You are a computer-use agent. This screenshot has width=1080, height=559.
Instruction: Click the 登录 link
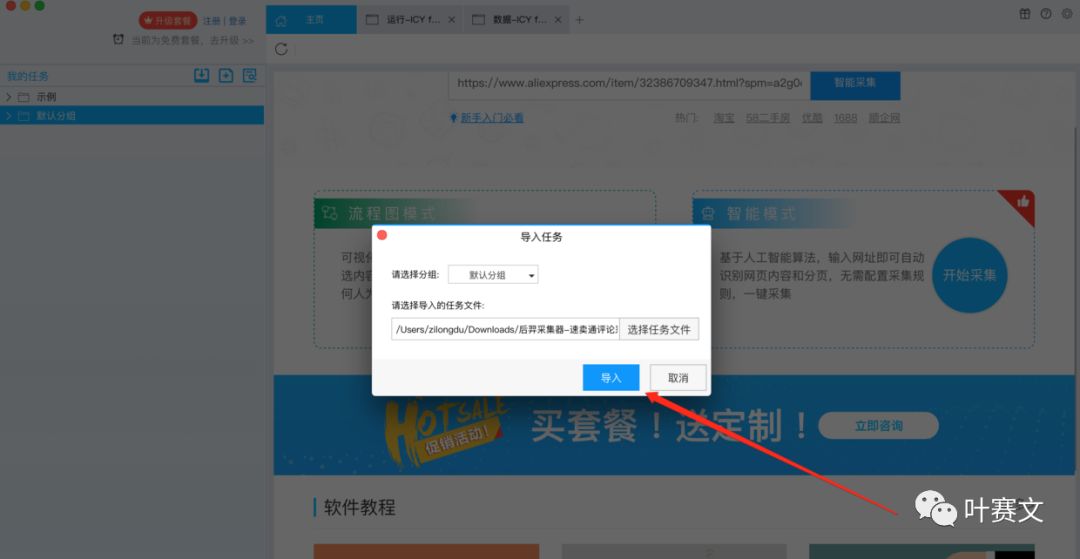click(238, 21)
